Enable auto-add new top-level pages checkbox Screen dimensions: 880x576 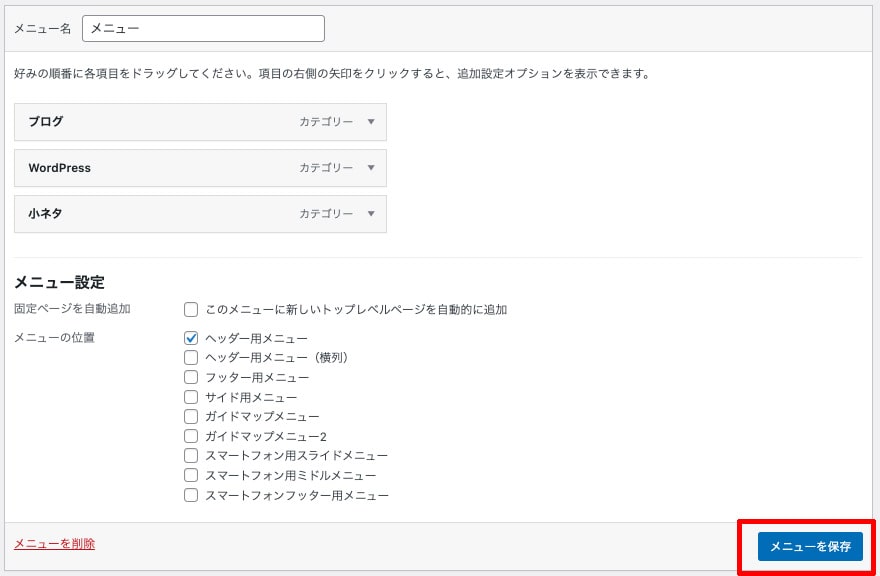click(x=191, y=310)
